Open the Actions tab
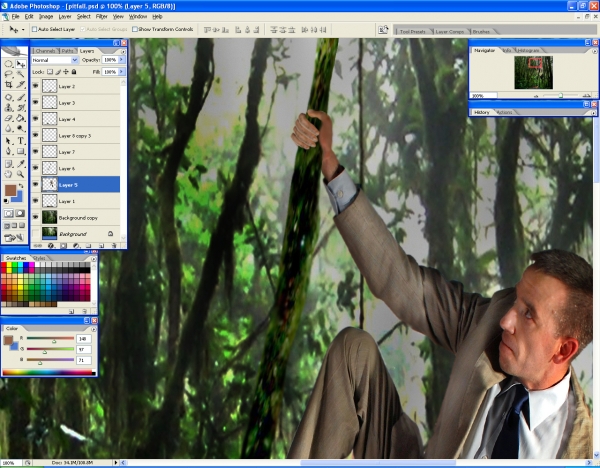This screenshot has height=468, width=600. pyautogui.click(x=504, y=113)
